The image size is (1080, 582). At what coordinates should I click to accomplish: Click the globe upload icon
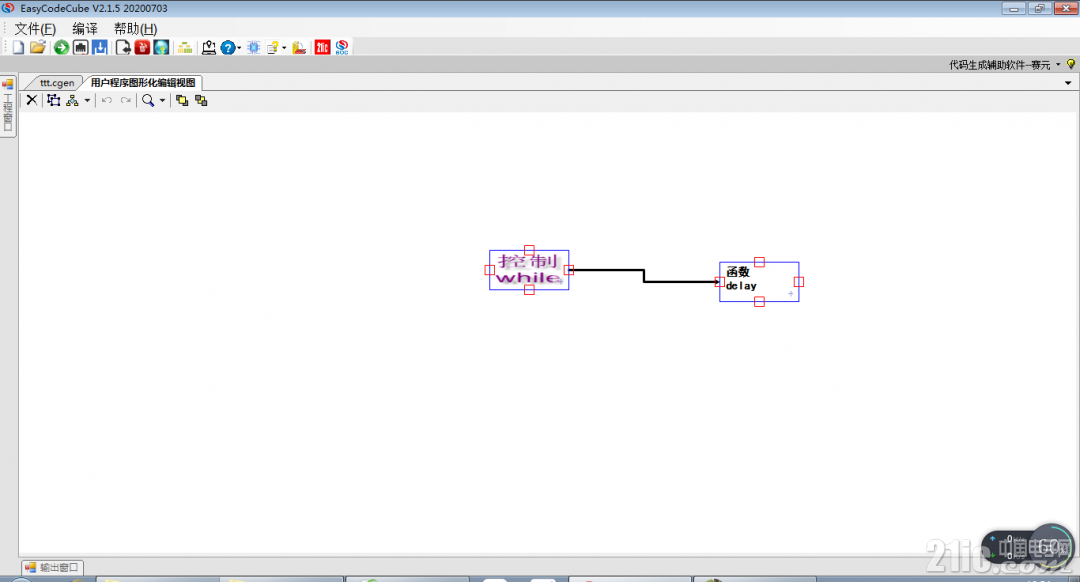pos(161,47)
